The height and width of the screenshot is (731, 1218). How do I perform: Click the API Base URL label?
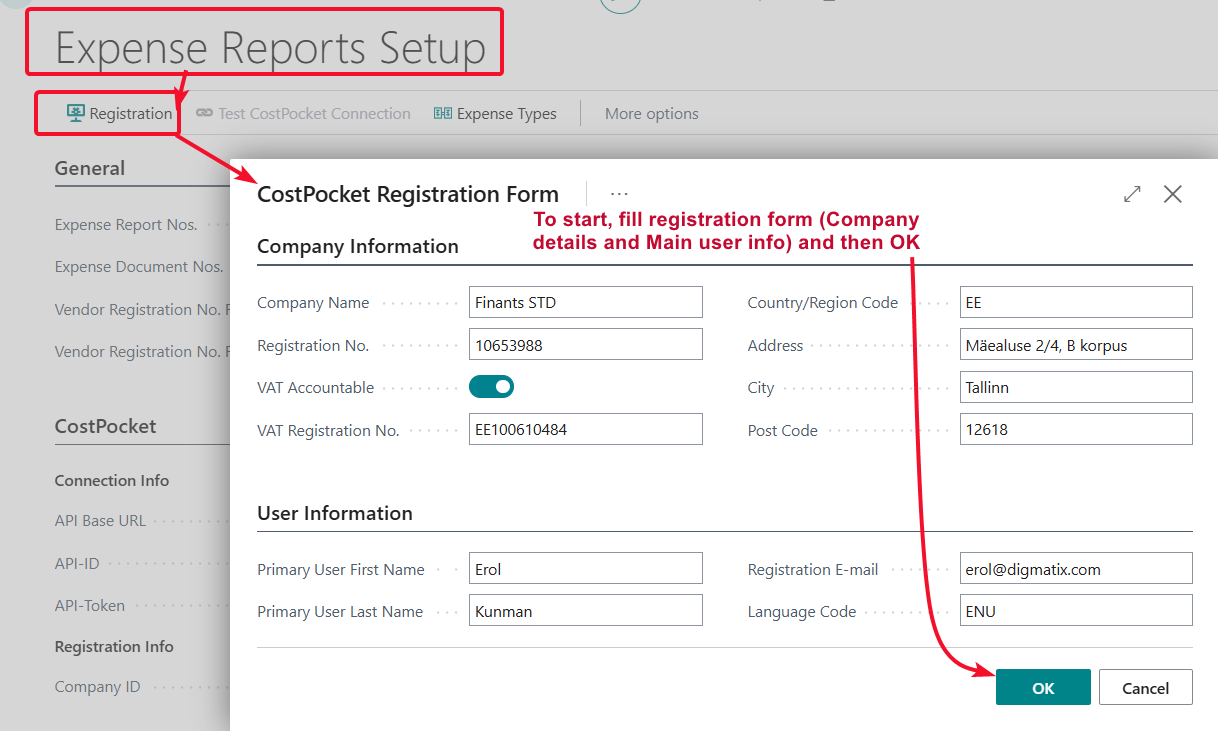click(x=100, y=520)
